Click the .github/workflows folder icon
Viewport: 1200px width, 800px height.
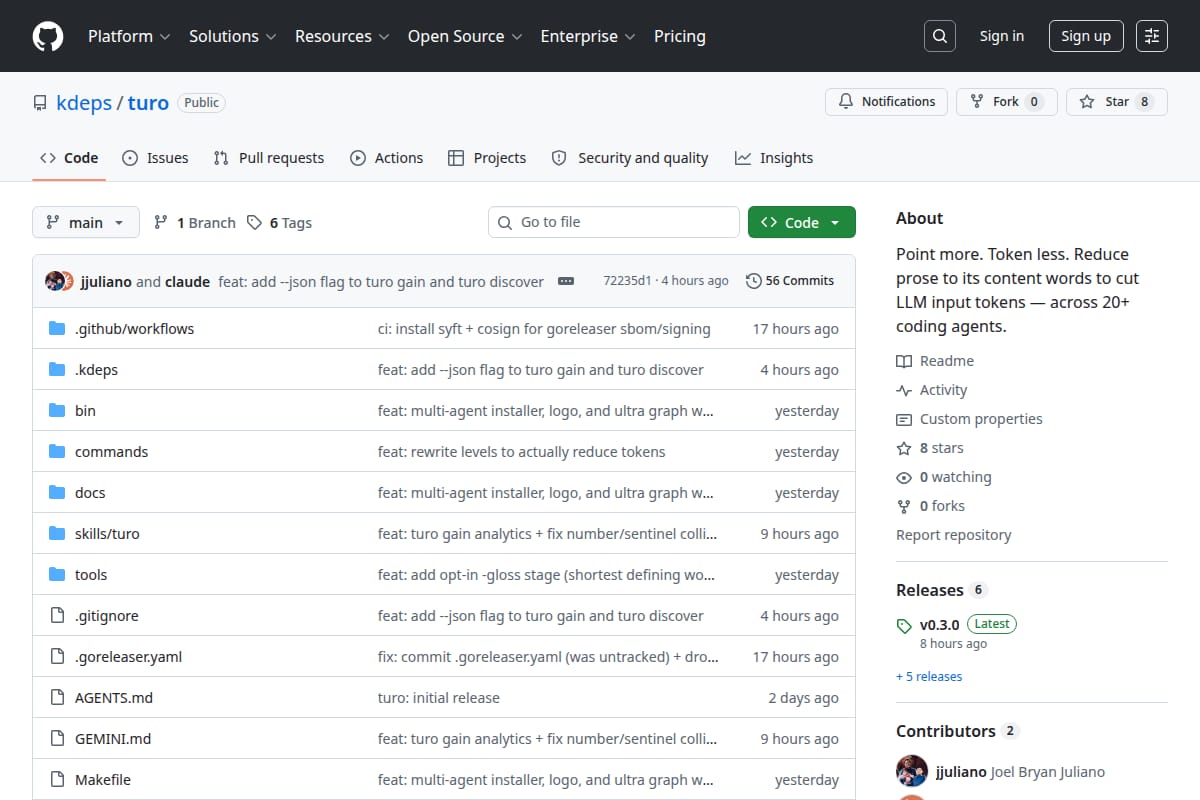tap(57, 328)
